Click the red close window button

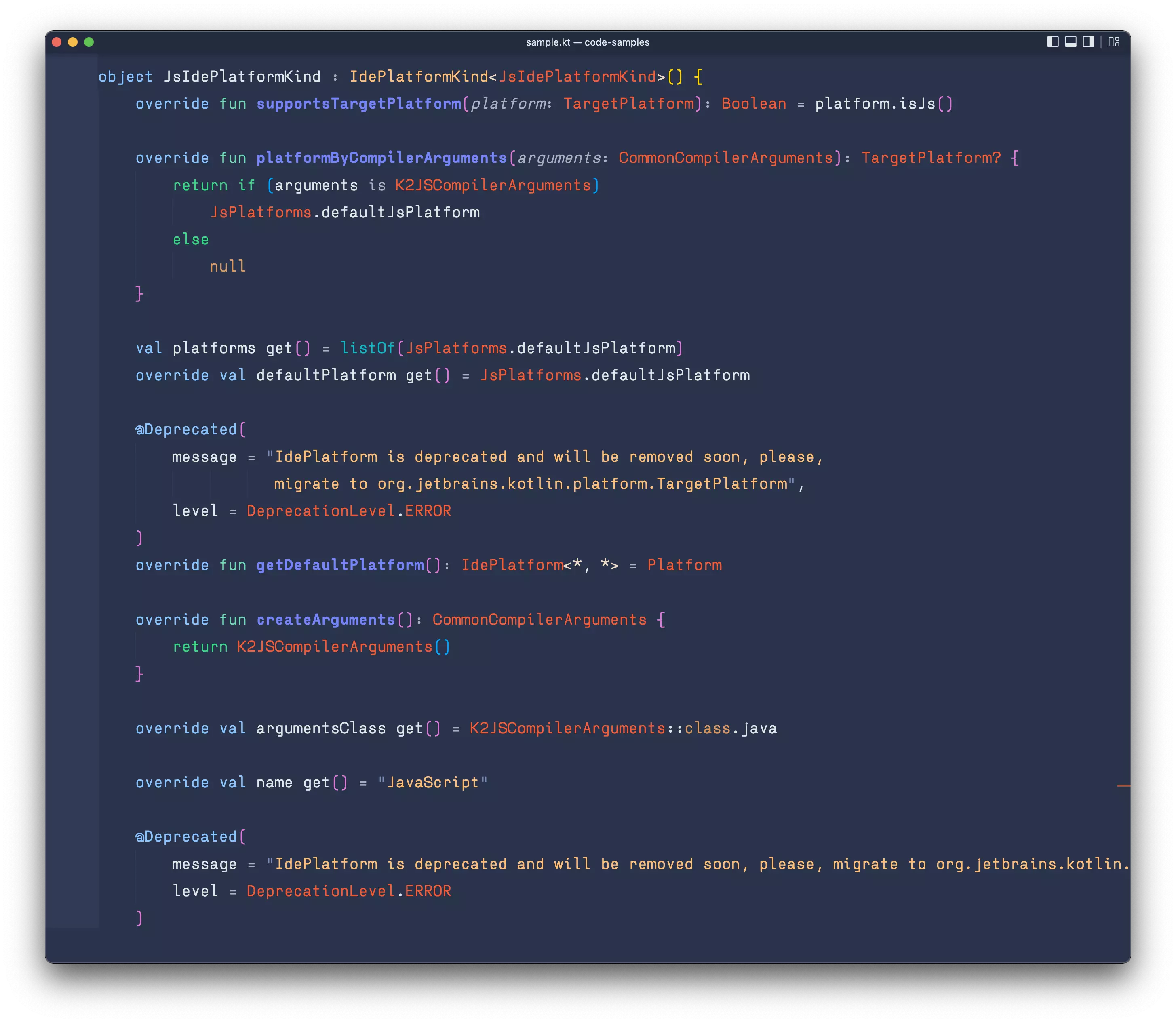[x=57, y=42]
